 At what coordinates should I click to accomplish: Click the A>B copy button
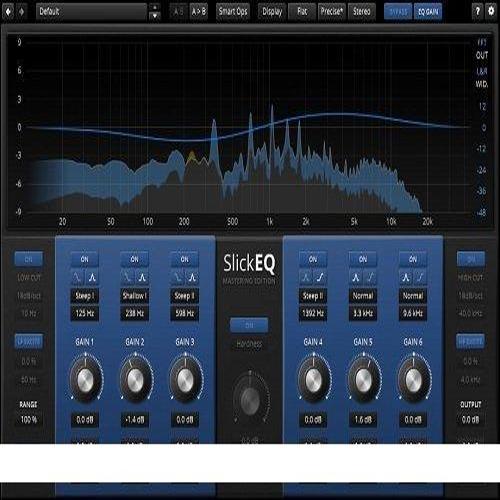click(x=199, y=12)
